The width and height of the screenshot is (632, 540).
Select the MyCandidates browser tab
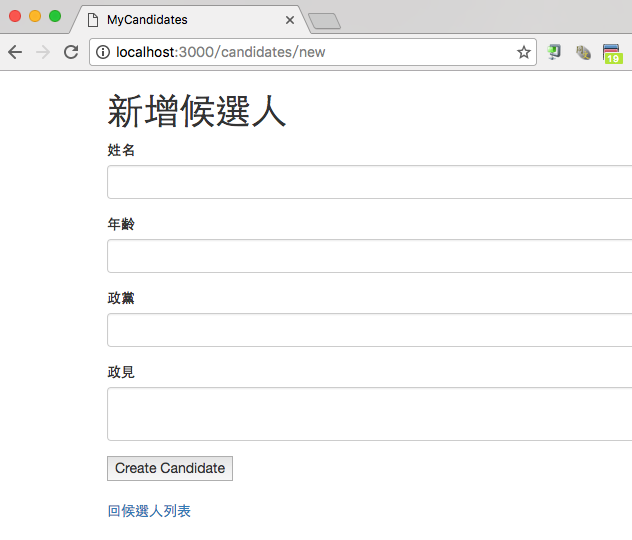pyautogui.click(x=189, y=20)
